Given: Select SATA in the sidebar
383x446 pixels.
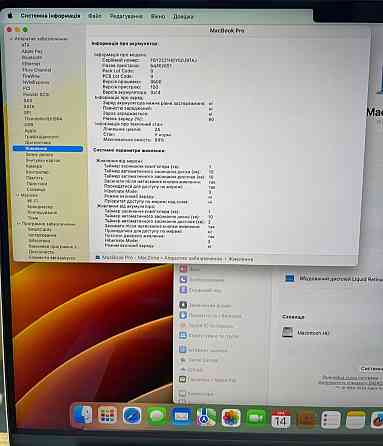Looking at the screenshot, I should point(29,106).
